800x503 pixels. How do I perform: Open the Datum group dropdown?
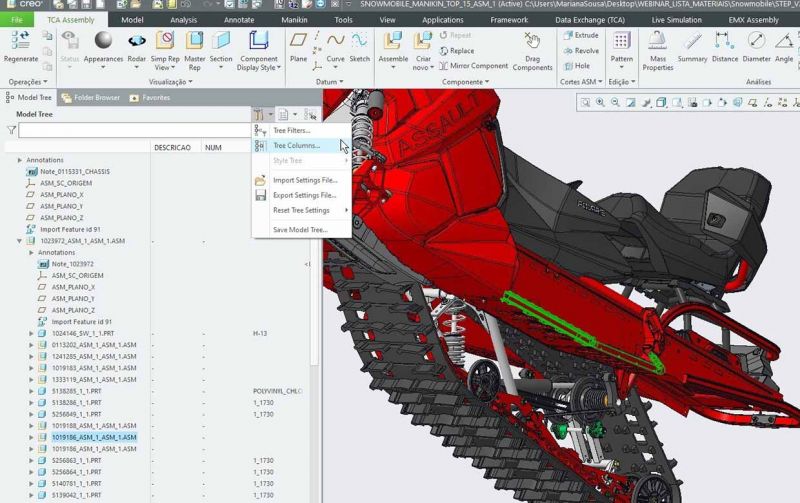(x=329, y=82)
